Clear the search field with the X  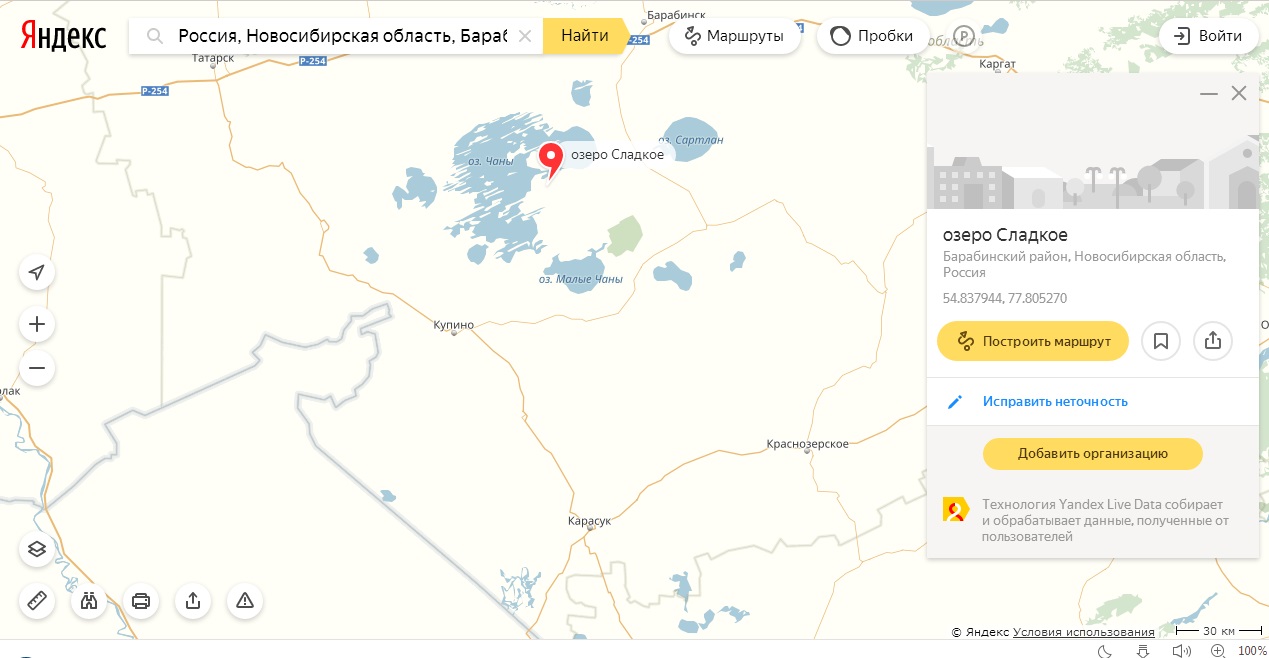[524, 36]
